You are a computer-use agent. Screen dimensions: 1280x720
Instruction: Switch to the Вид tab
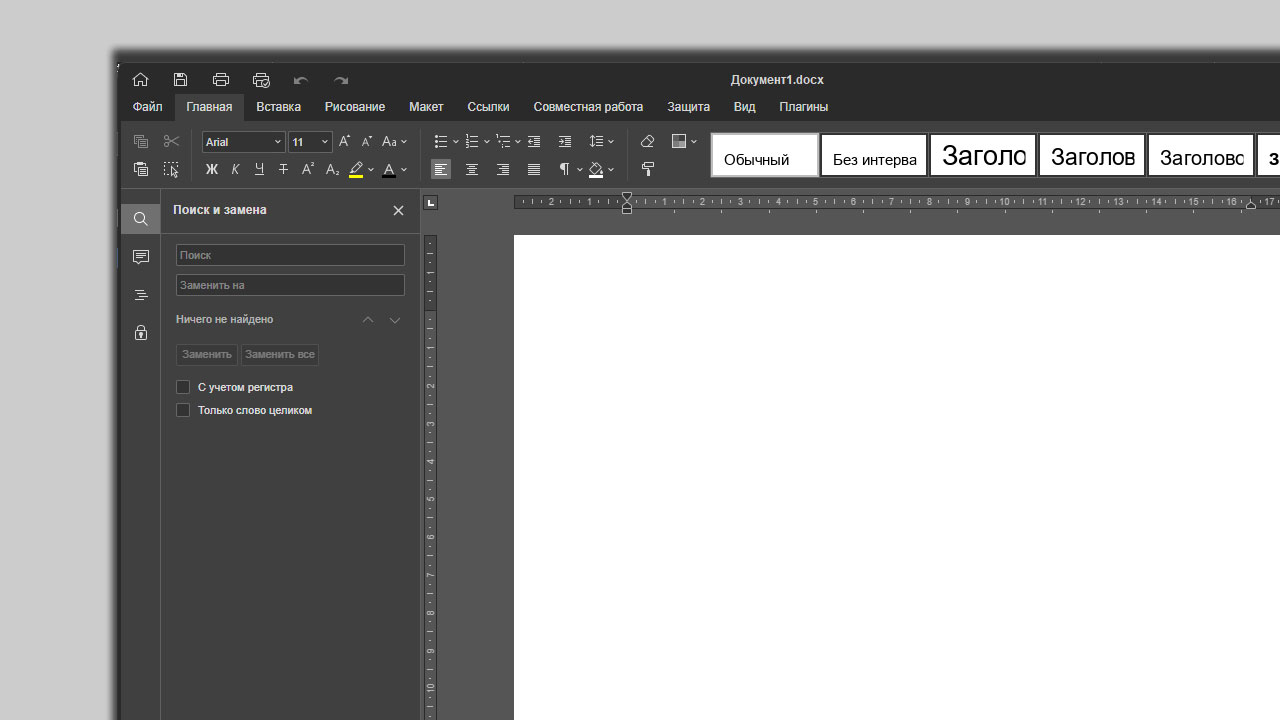(744, 107)
